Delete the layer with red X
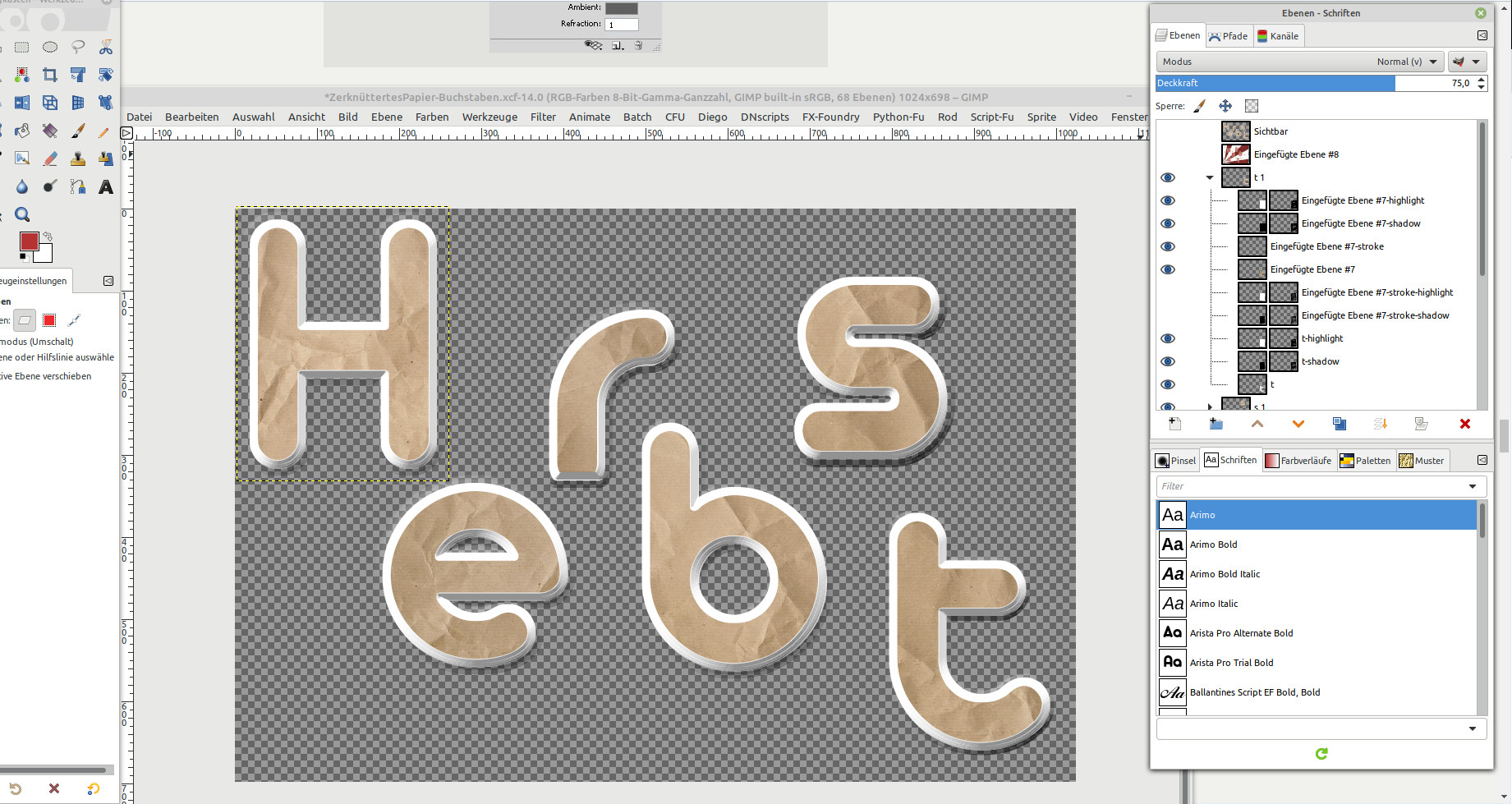Viewport: 1512px width, 804px height. tap(1465, 424)
